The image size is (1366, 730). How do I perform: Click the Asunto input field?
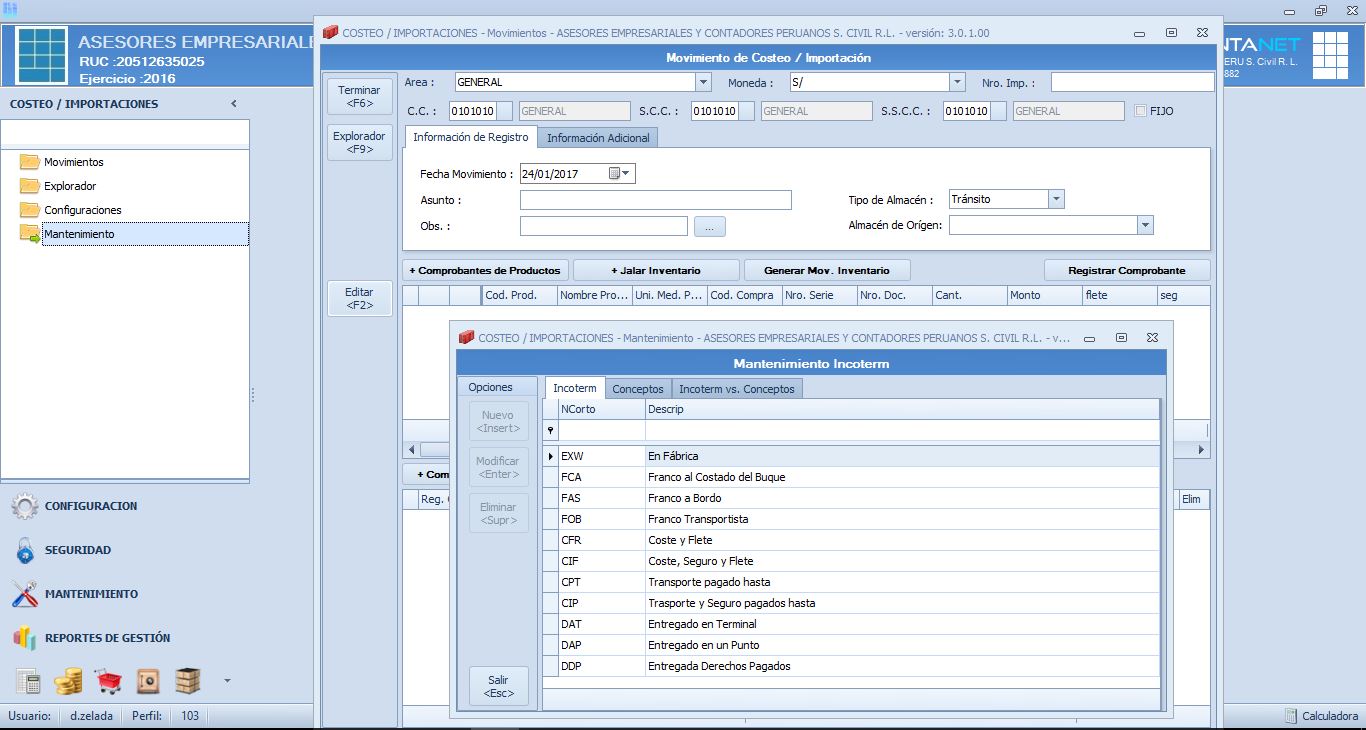click(655, 200)
